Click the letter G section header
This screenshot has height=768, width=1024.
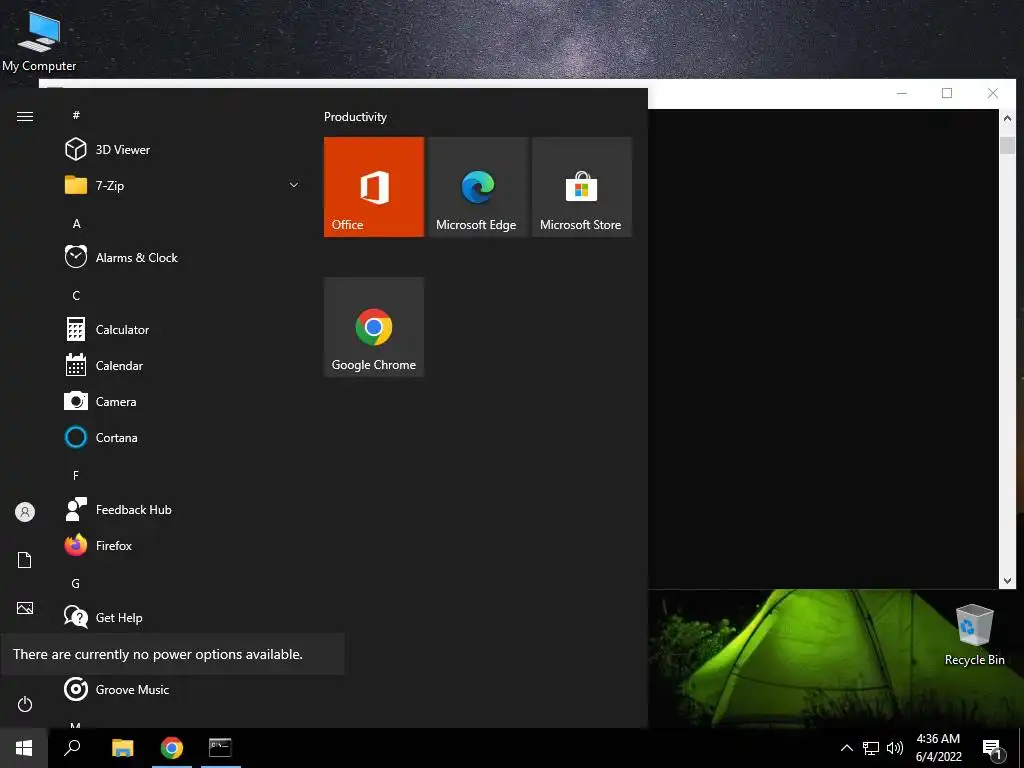pyautogui.click(x=76, y=583)
